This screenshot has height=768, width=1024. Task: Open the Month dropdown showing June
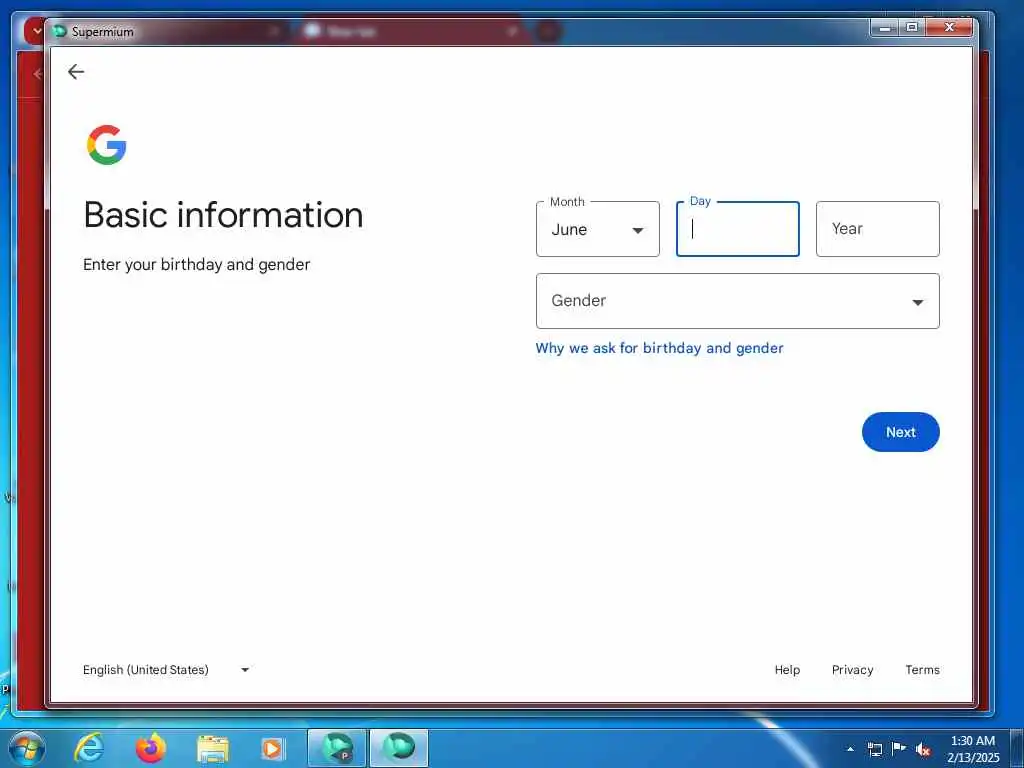(x=598, y=229)
